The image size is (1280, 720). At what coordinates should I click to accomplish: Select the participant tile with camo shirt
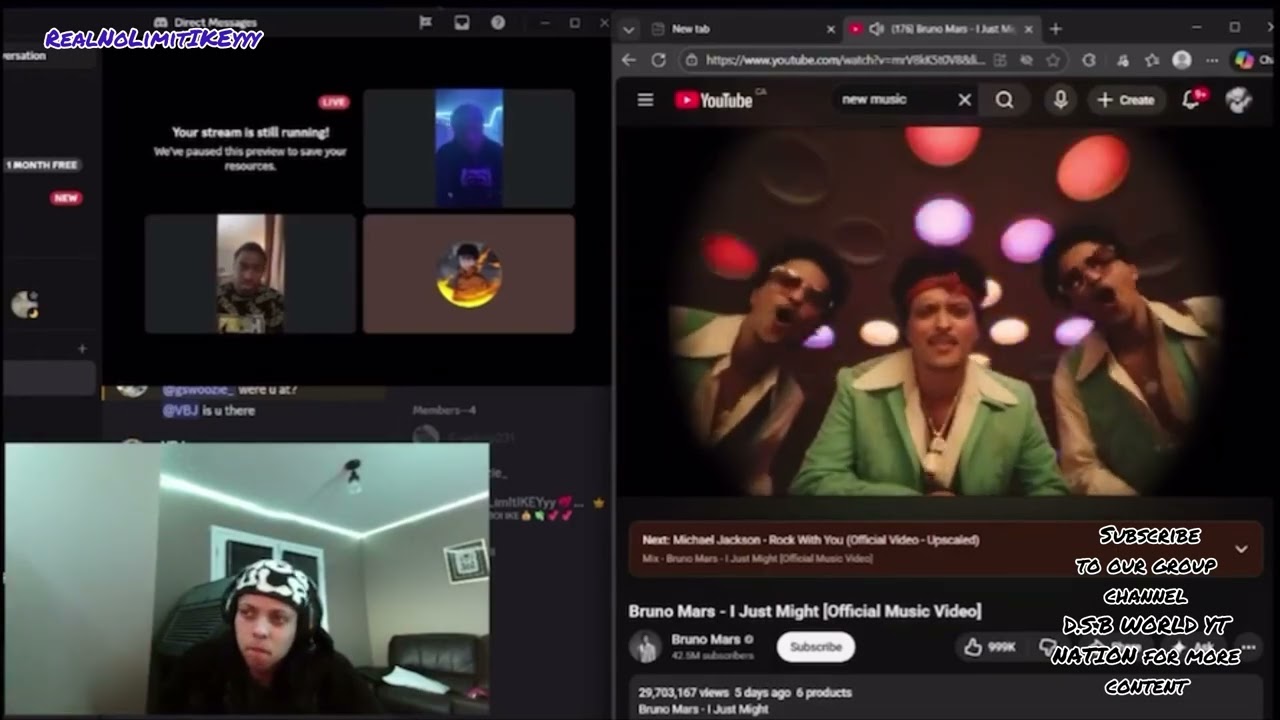[x=251, y=273]
